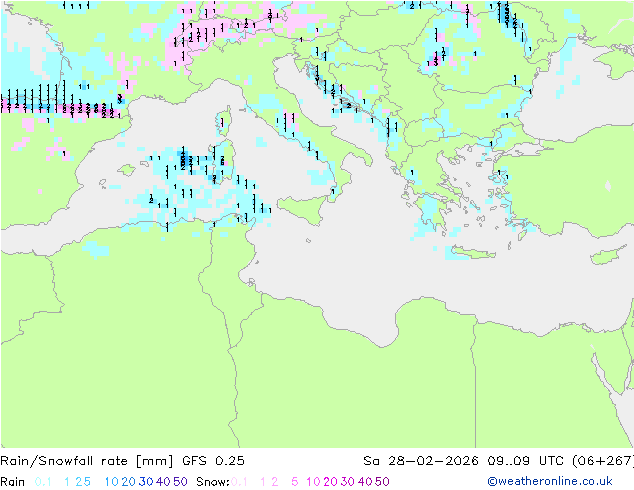The height and width of the screenshot is (490, 634).
Task: Click the "GFS 0.25" model label
Action: 213,461
